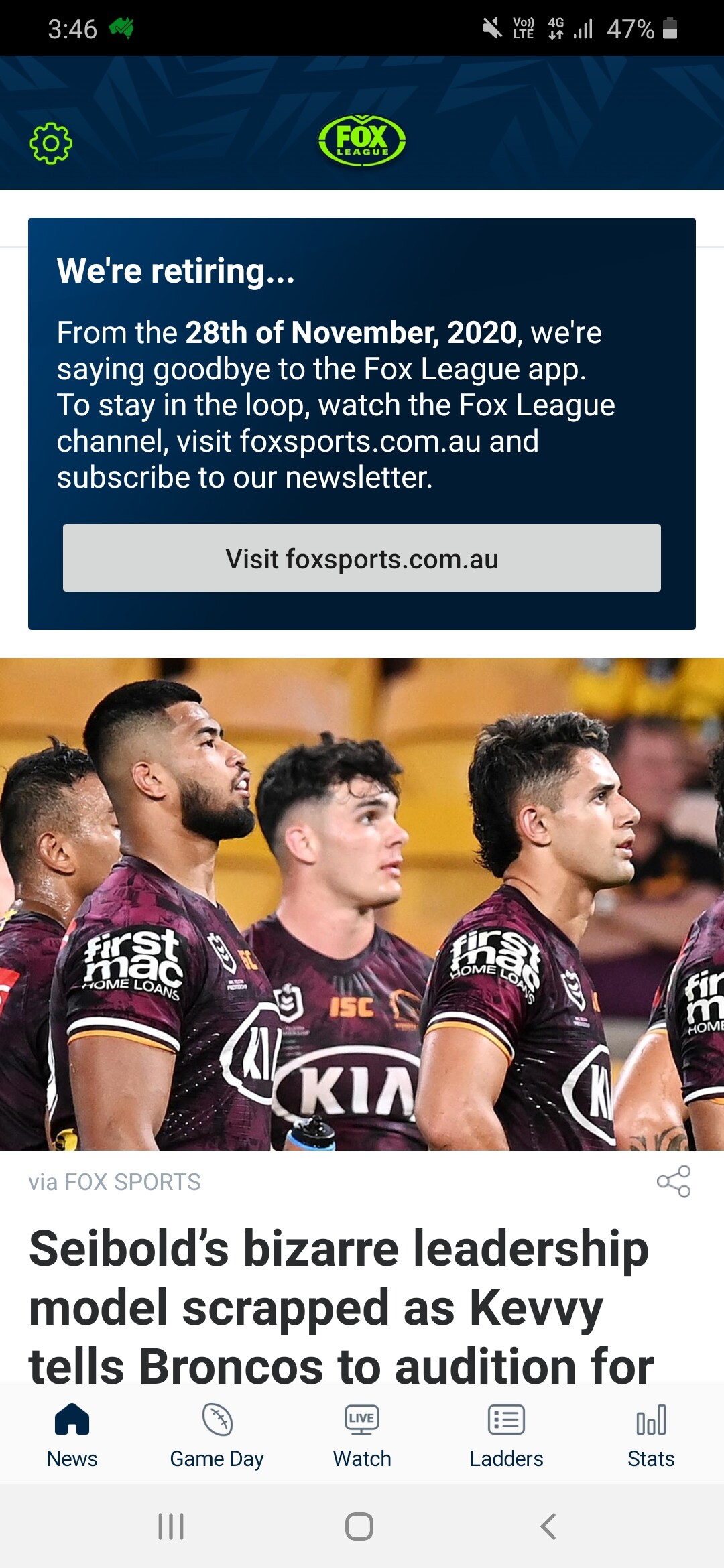Tap the Android home navigation button
This screenshot has width=724, height=1568.
pos(359,1526)
